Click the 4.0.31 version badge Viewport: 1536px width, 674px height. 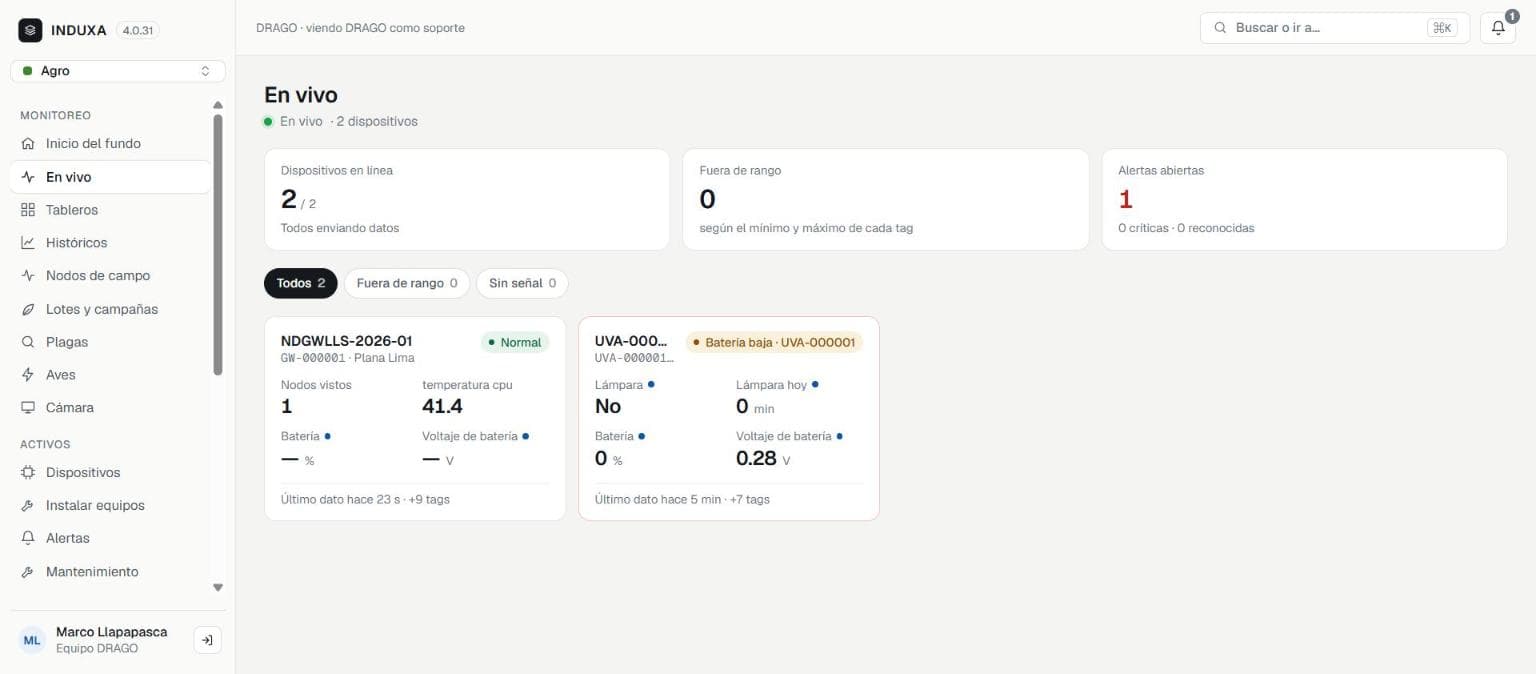[138, 30]
